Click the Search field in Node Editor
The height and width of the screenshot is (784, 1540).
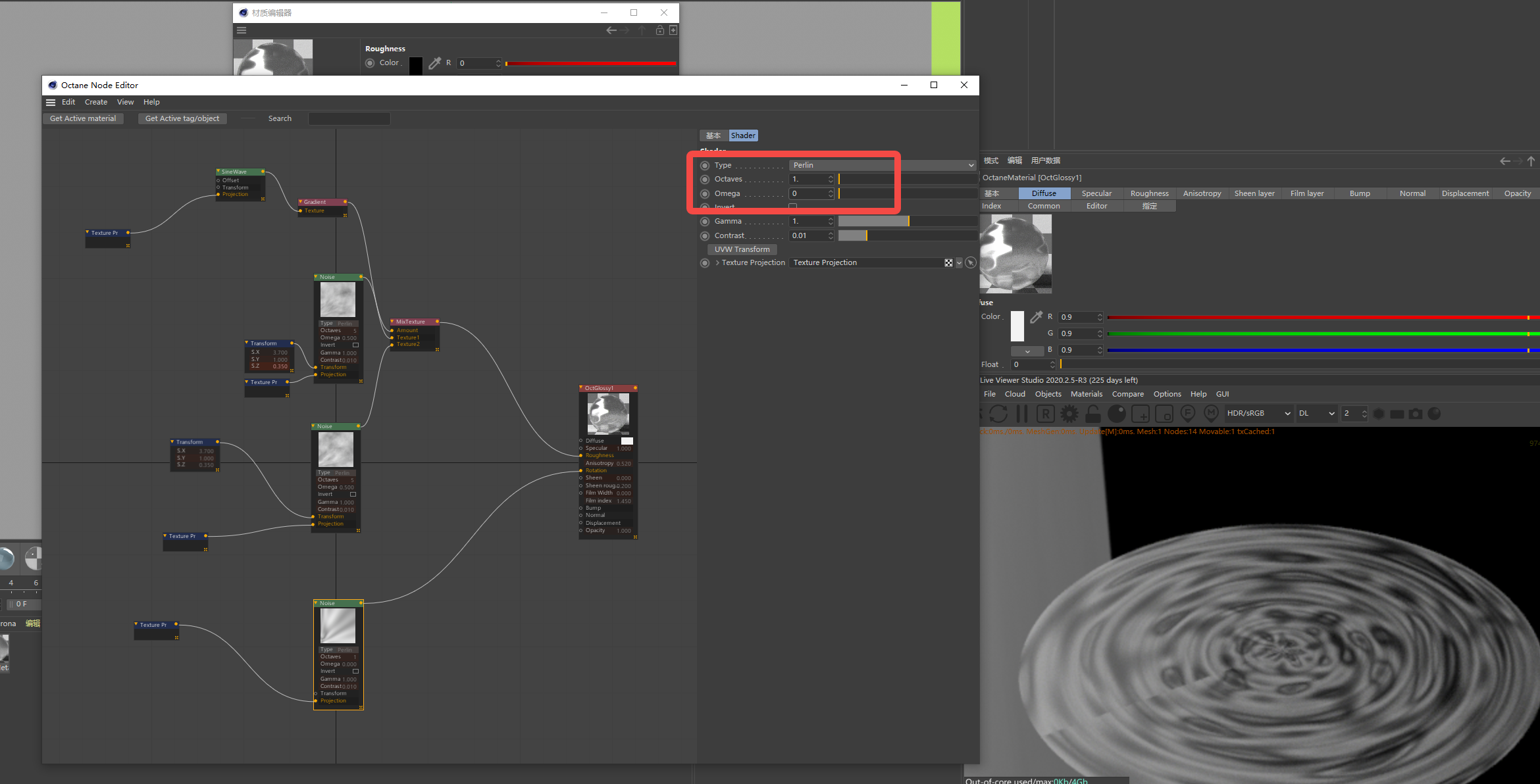[349, 118]
